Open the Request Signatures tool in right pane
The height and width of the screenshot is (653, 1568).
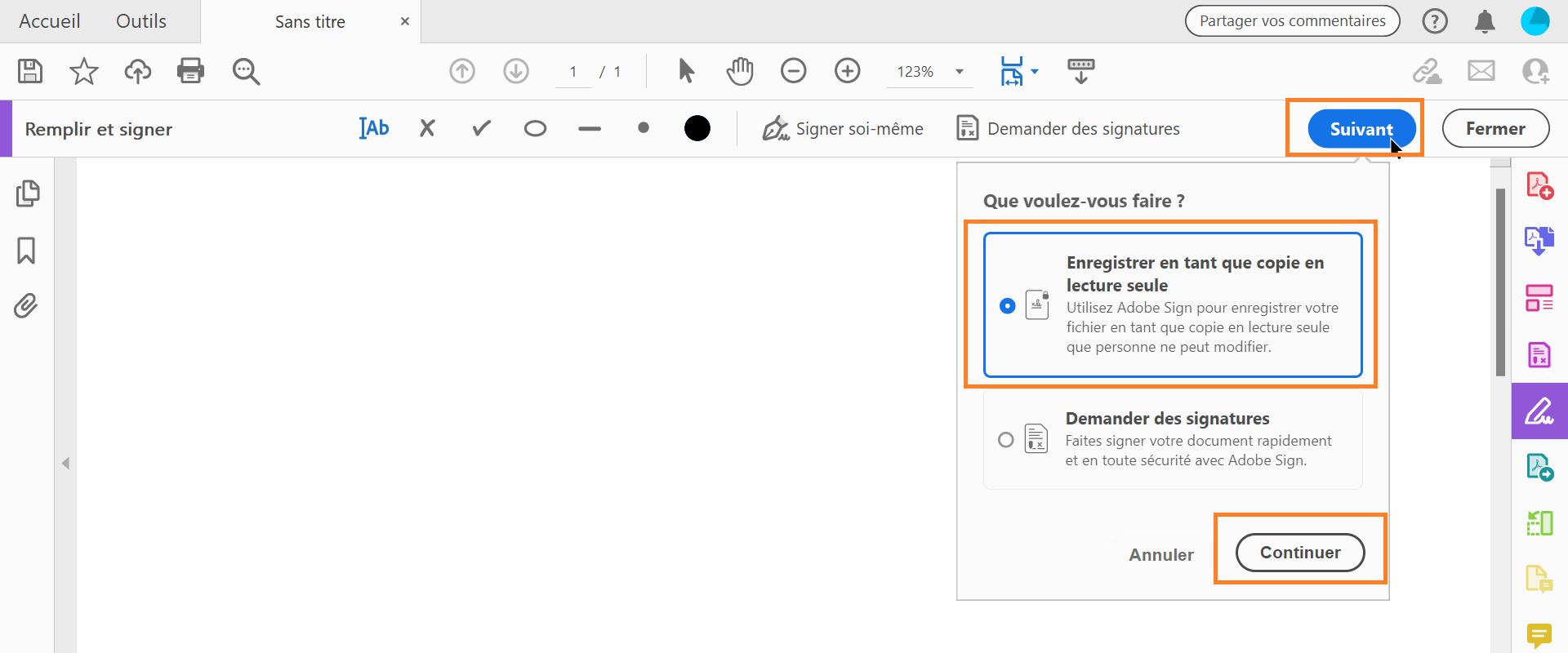pos(1540,354)
